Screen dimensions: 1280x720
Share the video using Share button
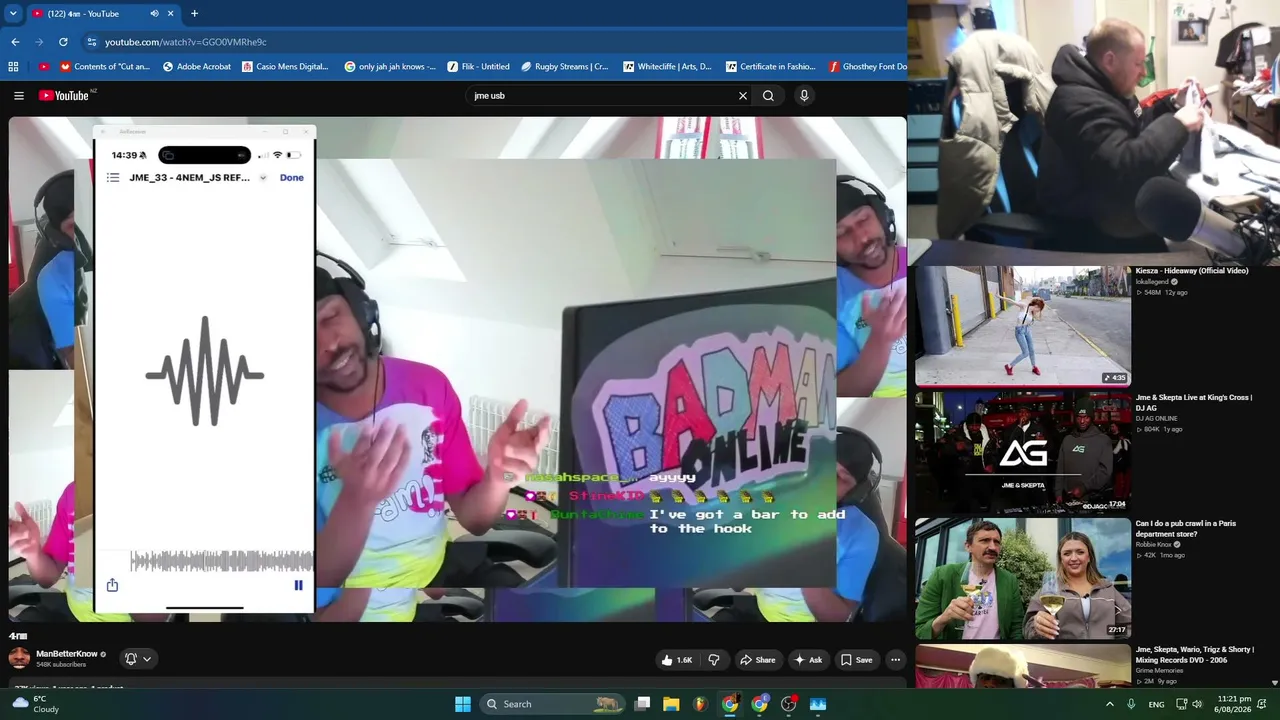tap(757, 660)
